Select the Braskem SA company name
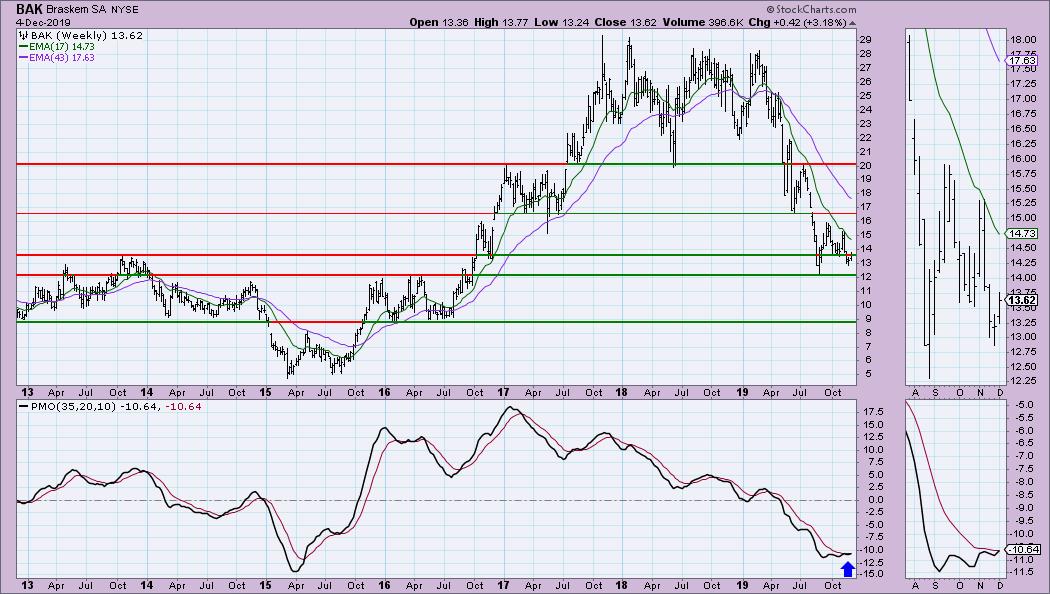Viewport: 1050px width, 594px height. 74,10
